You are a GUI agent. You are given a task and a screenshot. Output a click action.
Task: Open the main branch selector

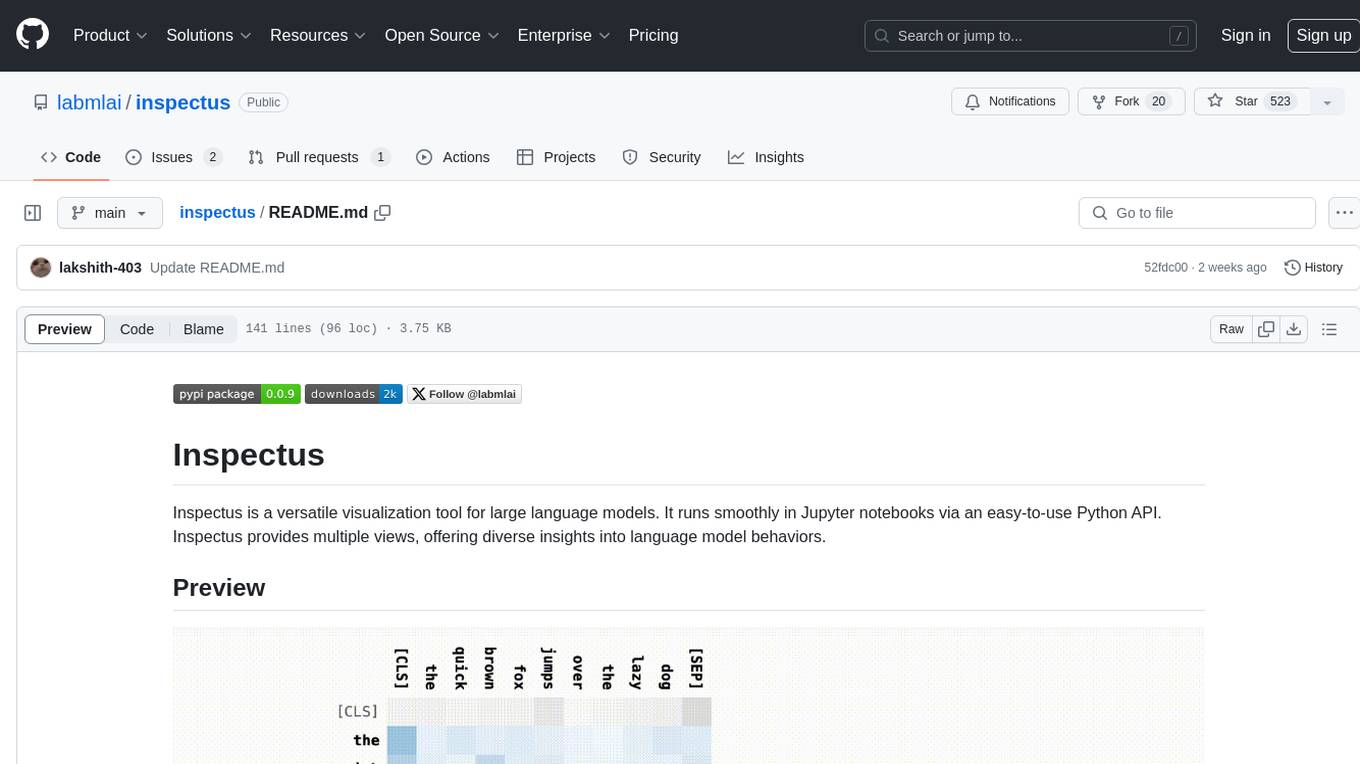pos(109,213)
